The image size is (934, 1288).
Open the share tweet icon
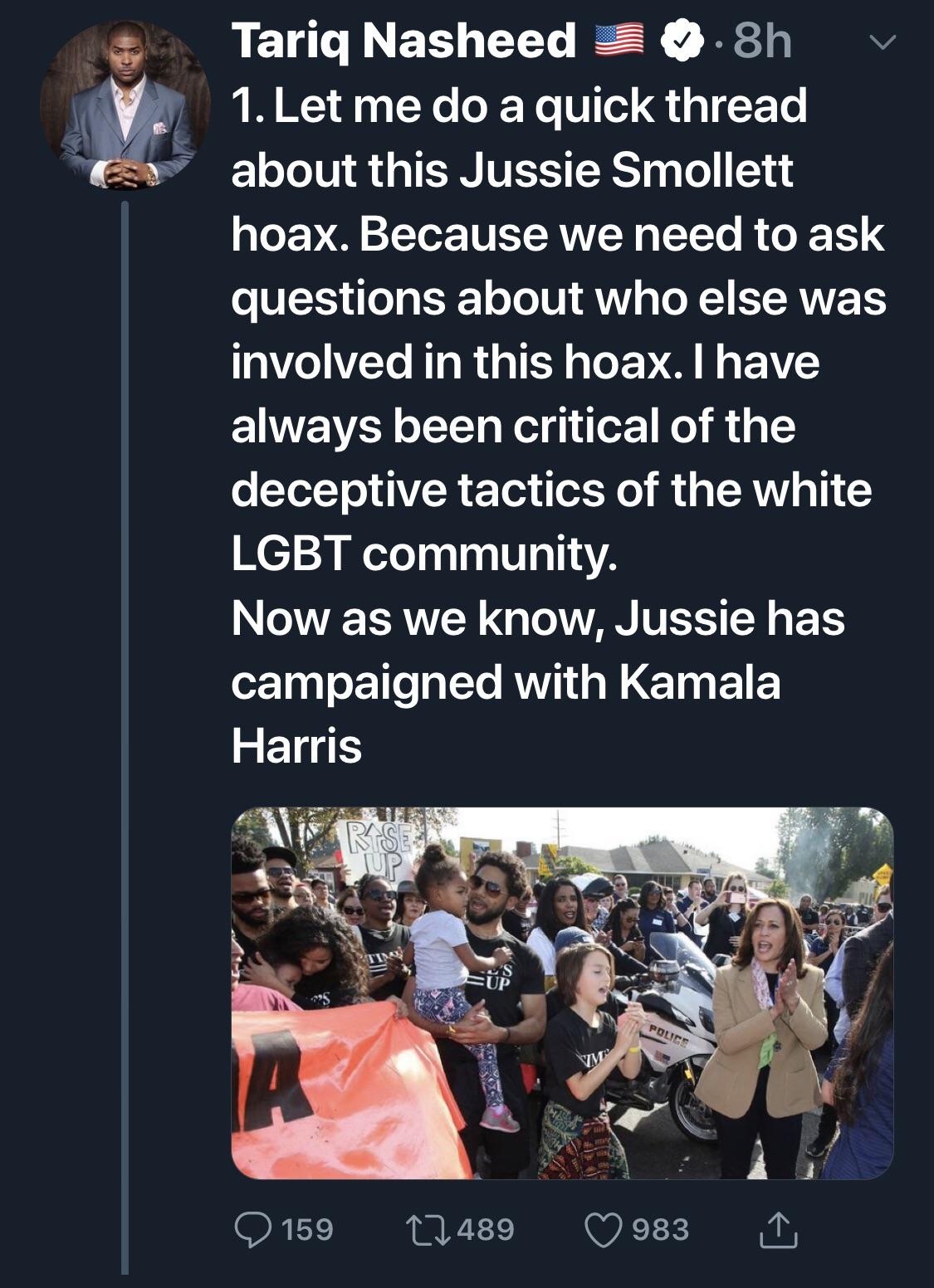pos(778,1230)
